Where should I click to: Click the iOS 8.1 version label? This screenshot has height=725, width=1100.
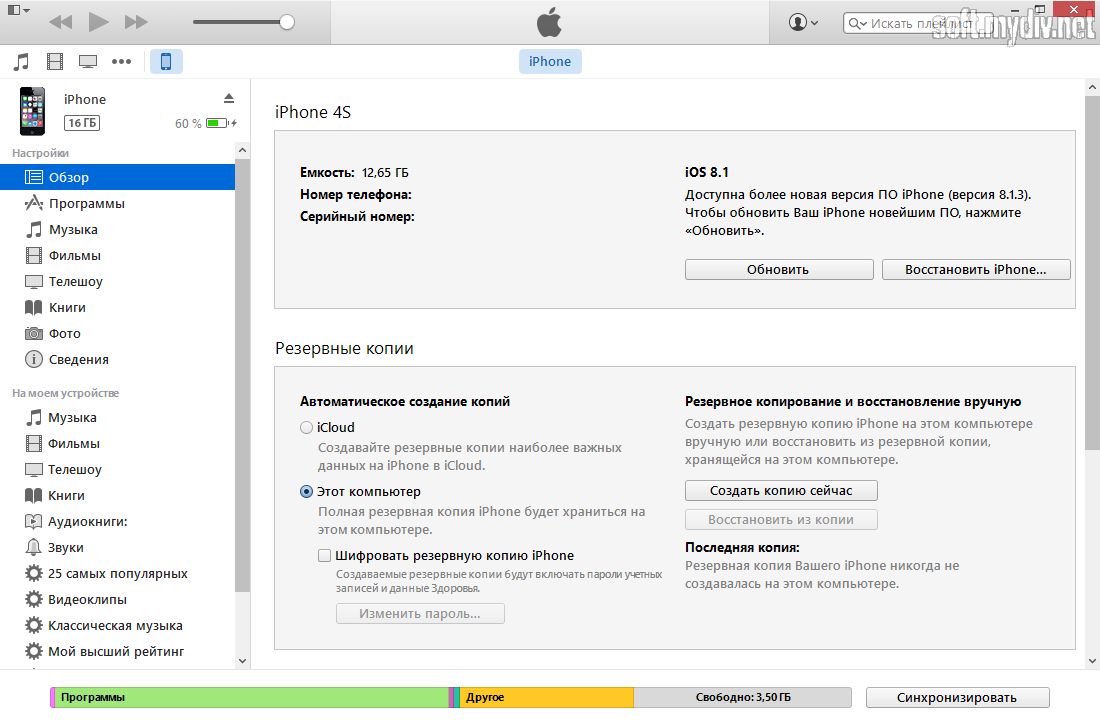pyautogui.click(x=706, y=172)
